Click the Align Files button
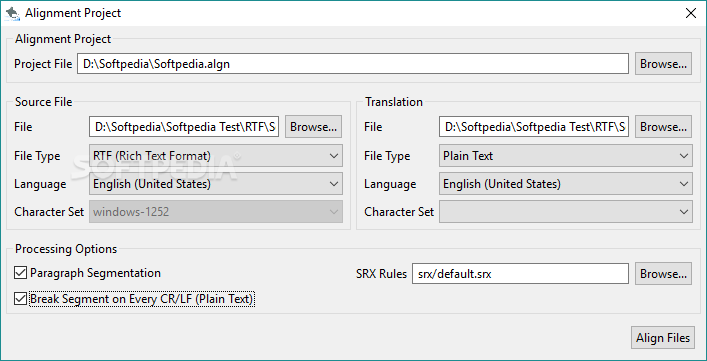 (x=663, y=338)
